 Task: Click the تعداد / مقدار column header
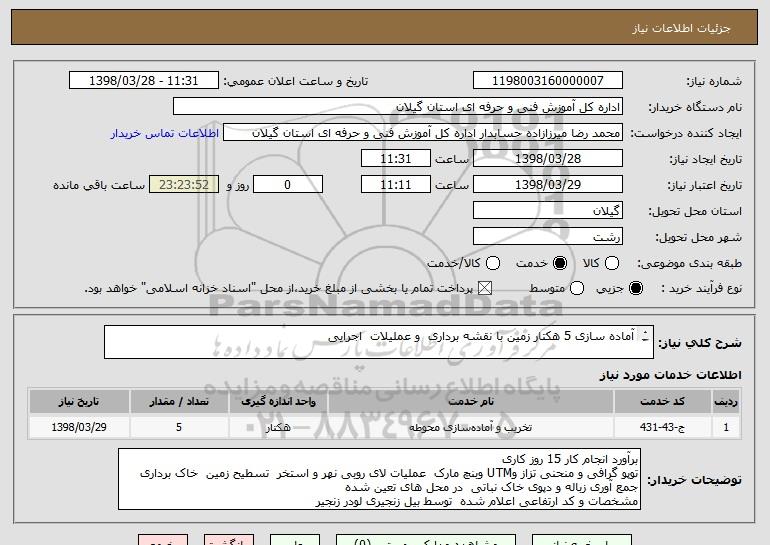pos(179,402)
